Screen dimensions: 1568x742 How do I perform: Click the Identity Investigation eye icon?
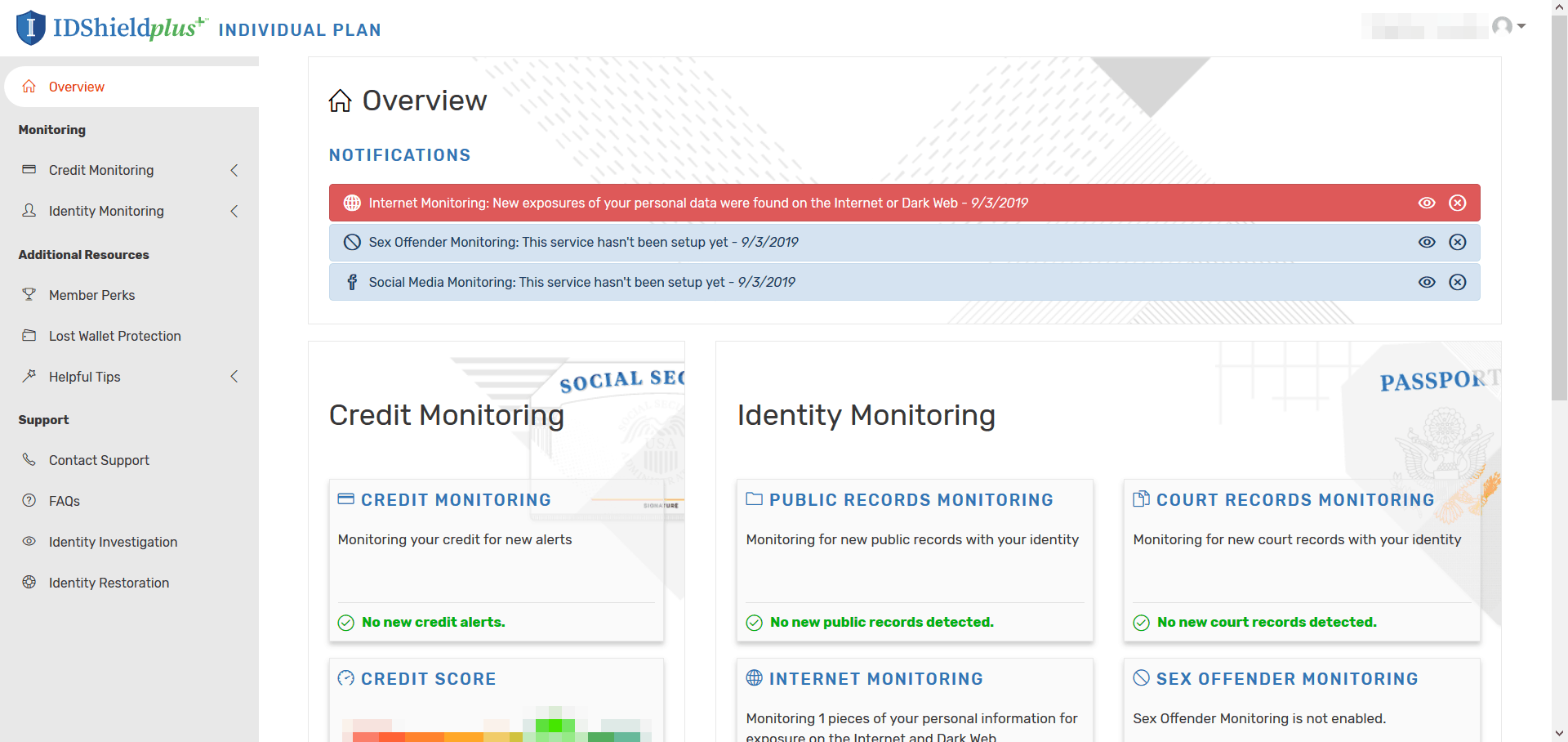pos(29,542)
